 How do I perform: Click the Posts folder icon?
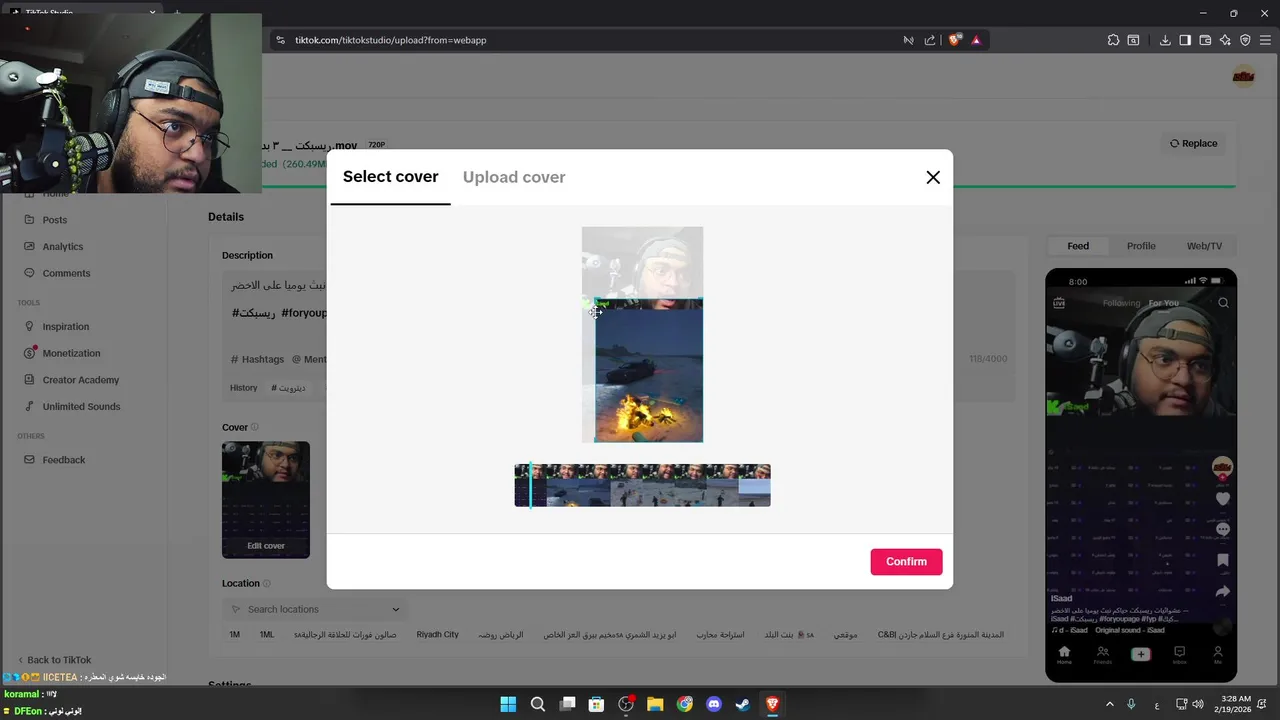pos(29,220)
